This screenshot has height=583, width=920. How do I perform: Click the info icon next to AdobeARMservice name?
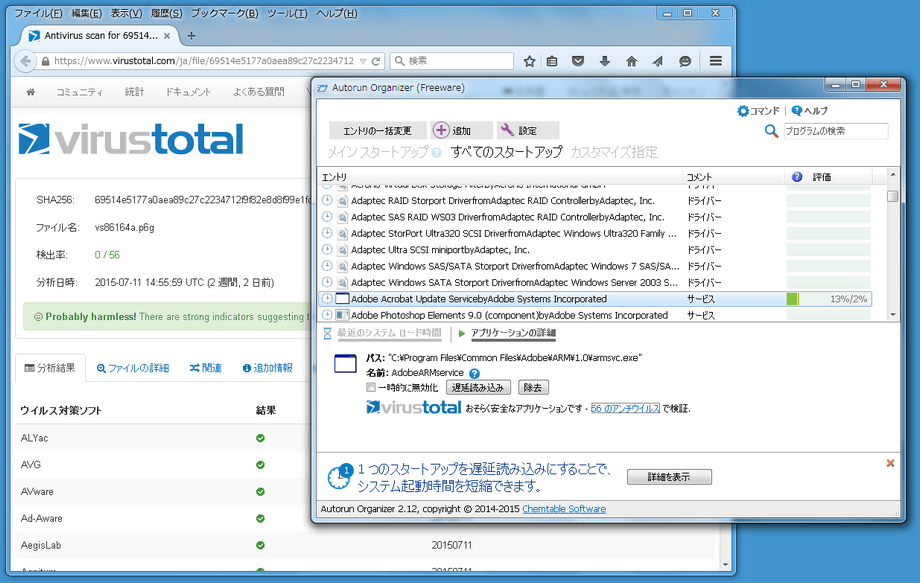(x=475, y=373)
